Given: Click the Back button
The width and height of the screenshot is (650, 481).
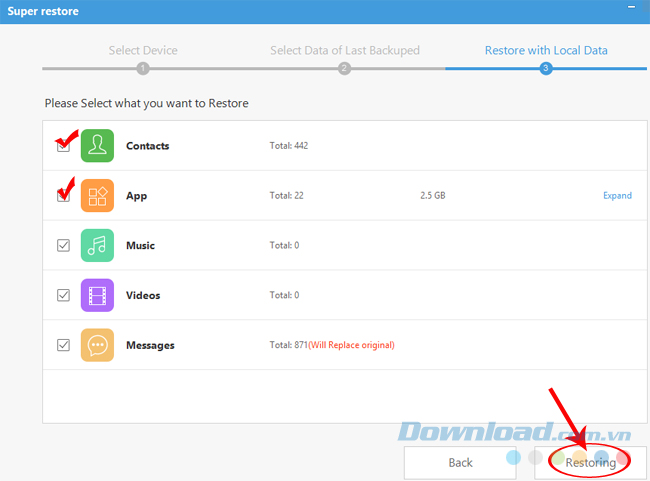Looking at the screenshot, I should click(460, 463).
